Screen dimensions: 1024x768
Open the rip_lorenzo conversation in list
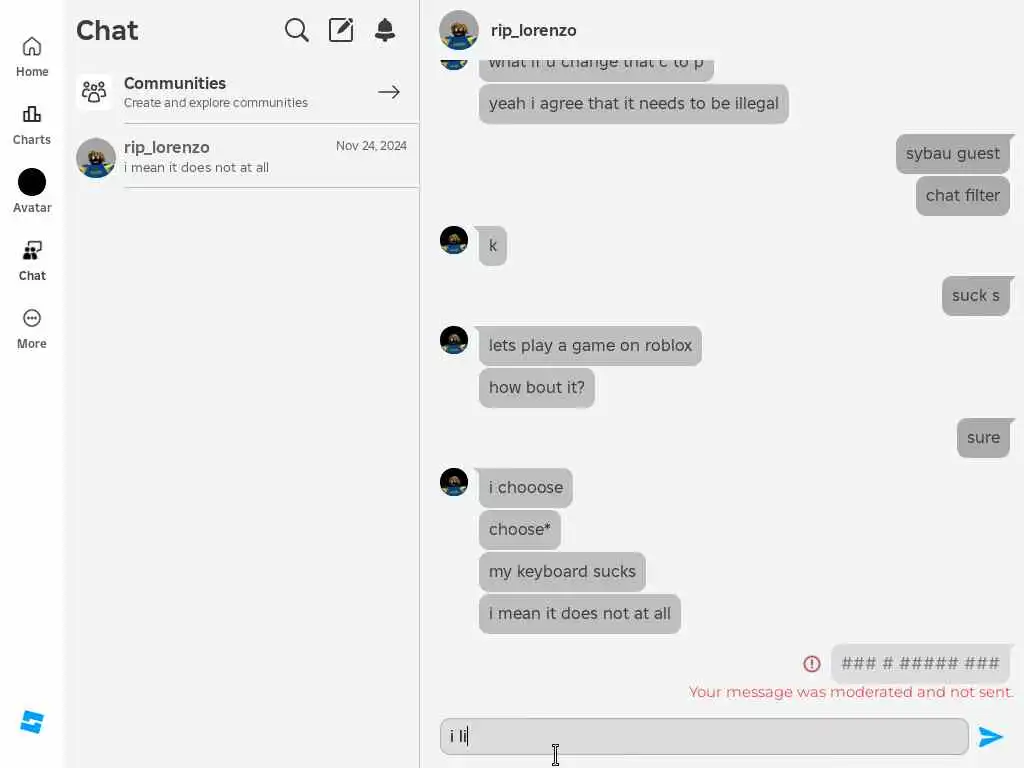pos(242,157)
